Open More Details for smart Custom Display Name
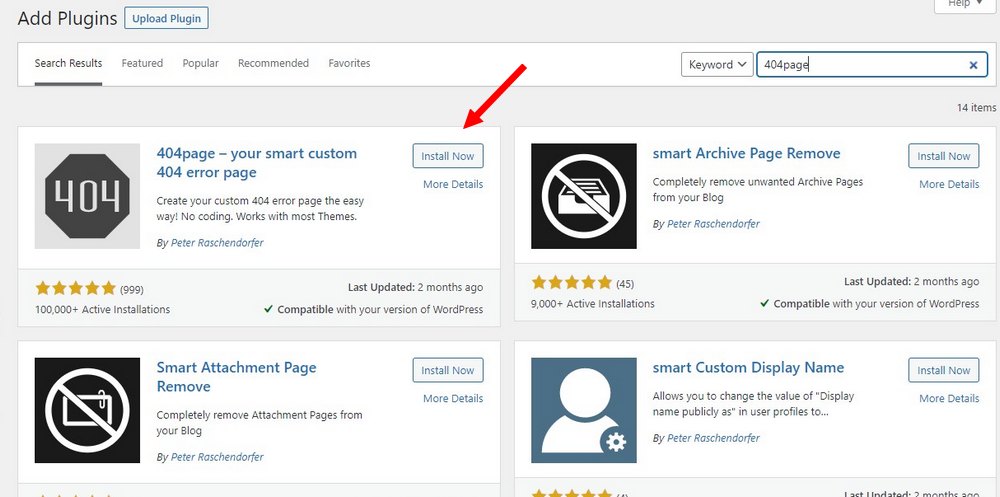The image size is (1000, 497). (949, 399)
